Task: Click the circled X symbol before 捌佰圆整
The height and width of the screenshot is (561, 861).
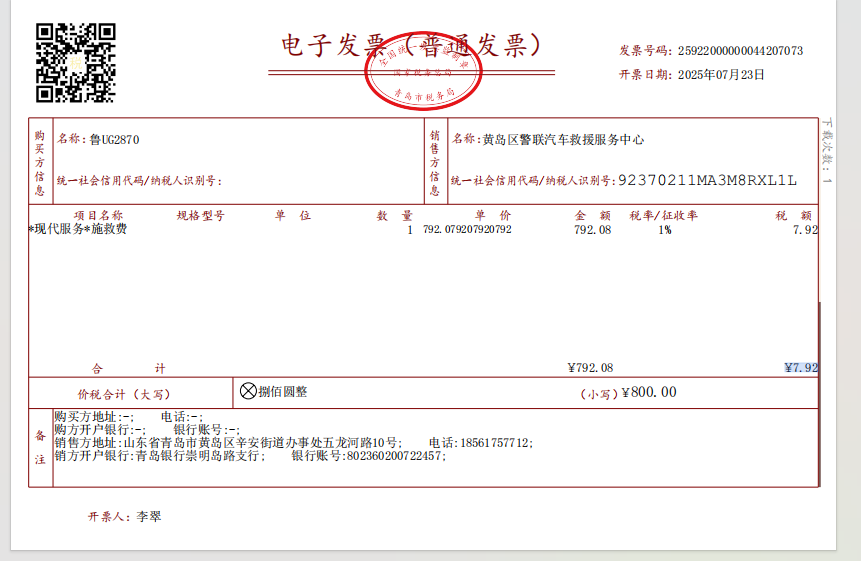Action: tap(248, 391)
